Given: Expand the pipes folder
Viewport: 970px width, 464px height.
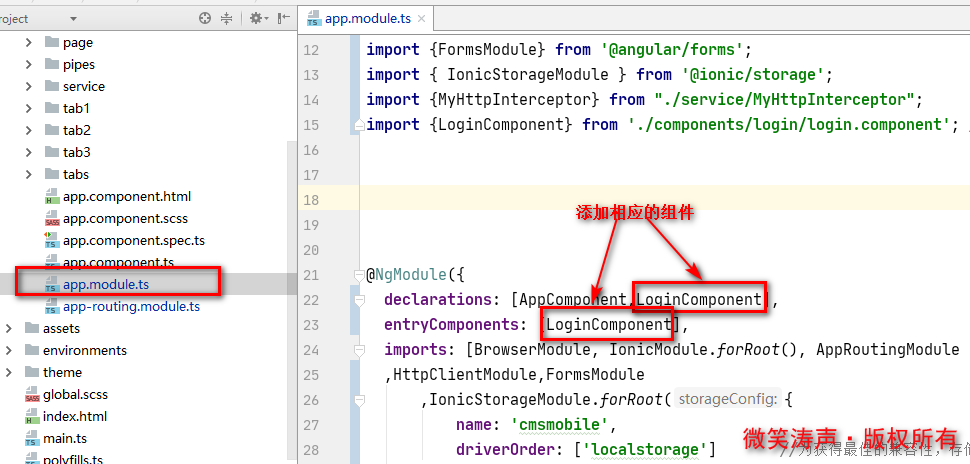Looking at the screenshot, I should [x=28, y=64].
